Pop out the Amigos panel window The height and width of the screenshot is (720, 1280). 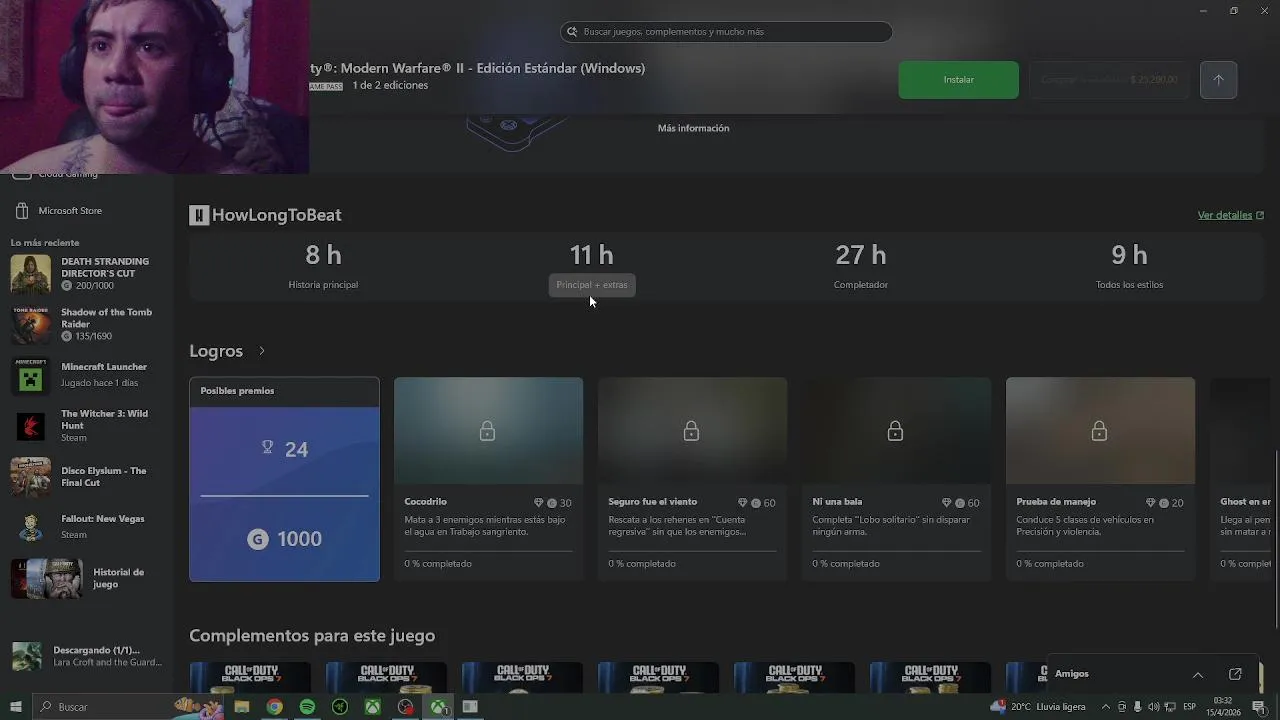click(x=1235, y=674)
